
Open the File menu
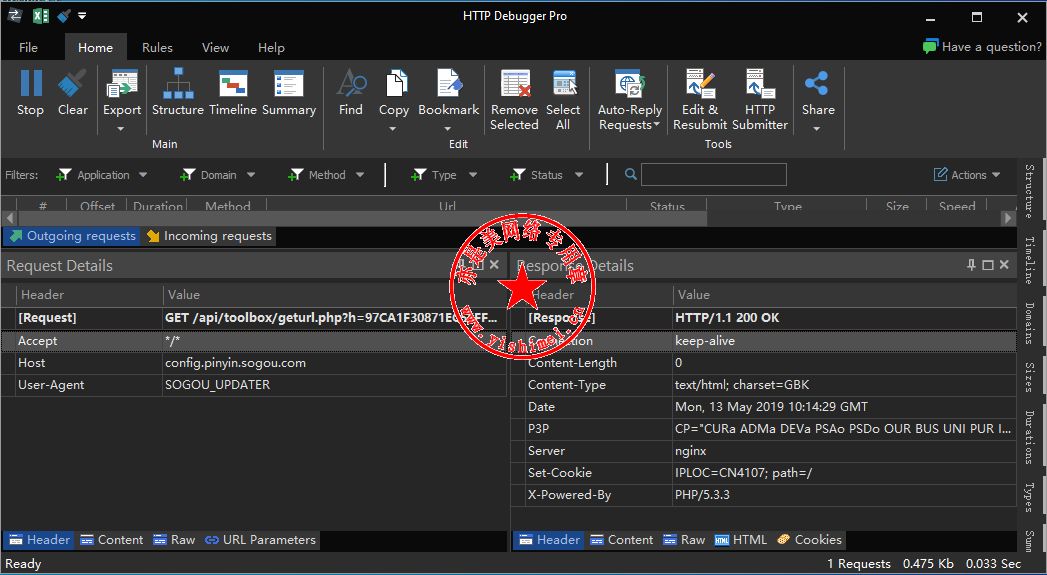(x=28, y=47)
